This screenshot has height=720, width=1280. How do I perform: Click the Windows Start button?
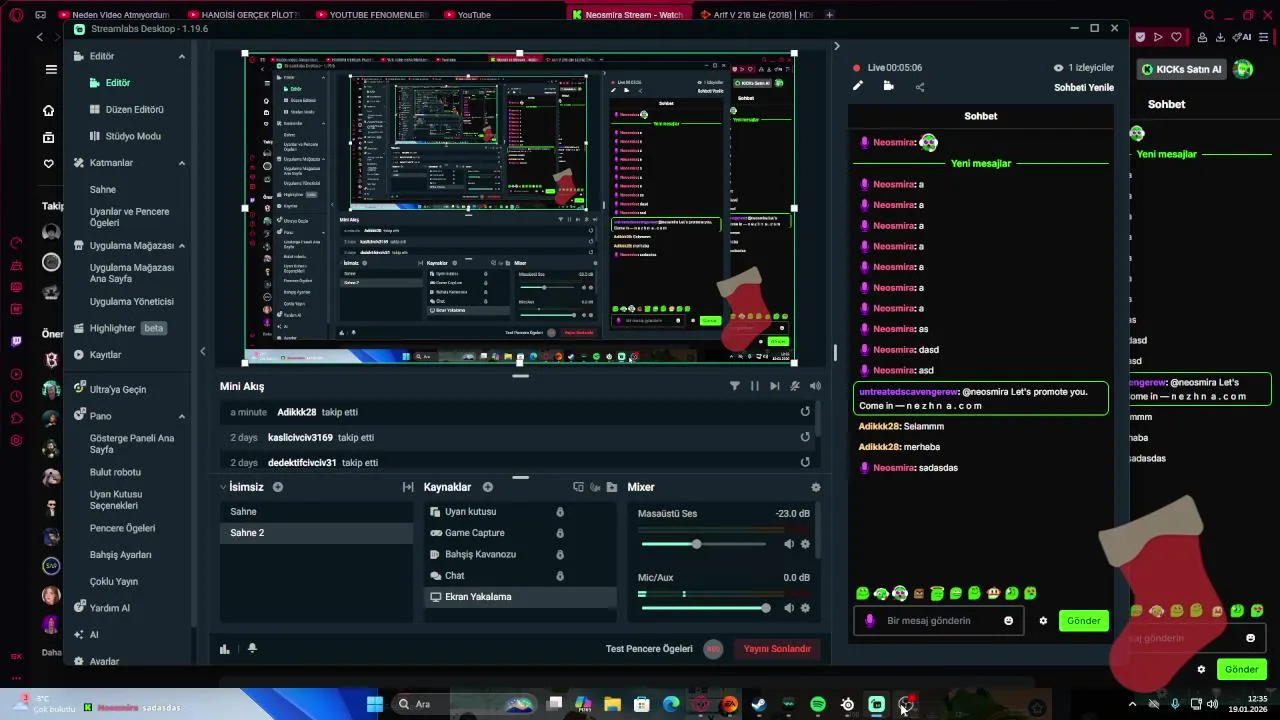point(375,704)
